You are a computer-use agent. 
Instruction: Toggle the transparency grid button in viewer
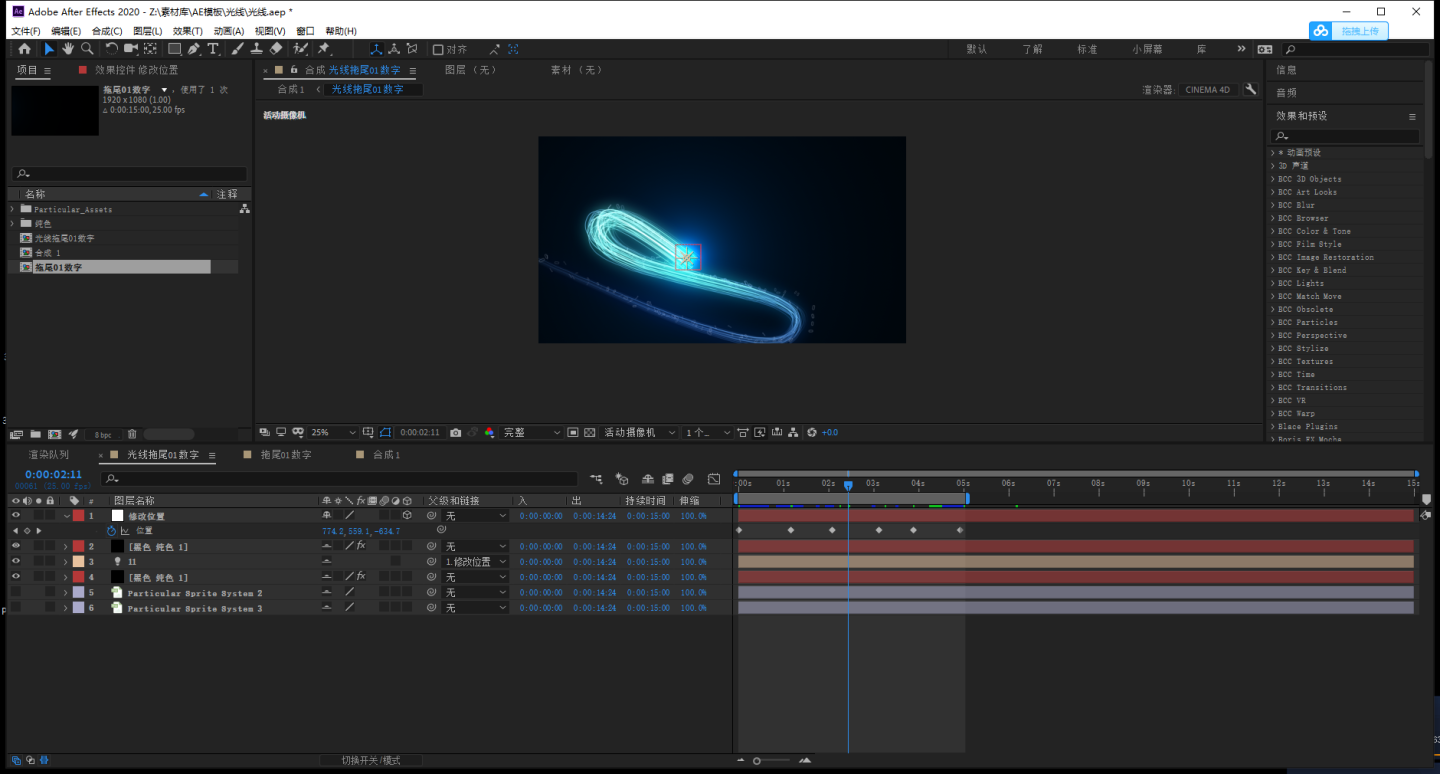589,433
